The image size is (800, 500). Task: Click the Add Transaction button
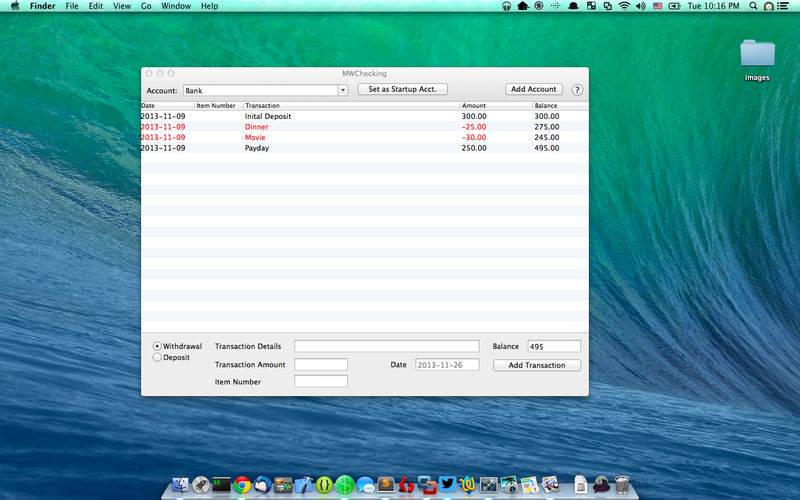click(537, 365)
